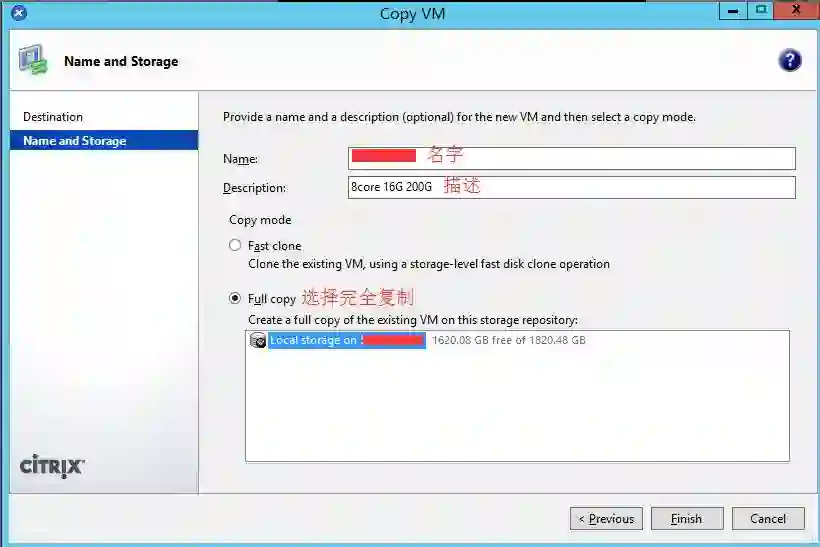
Task: Click the Previous button
Action: click(x=606, y=518)
